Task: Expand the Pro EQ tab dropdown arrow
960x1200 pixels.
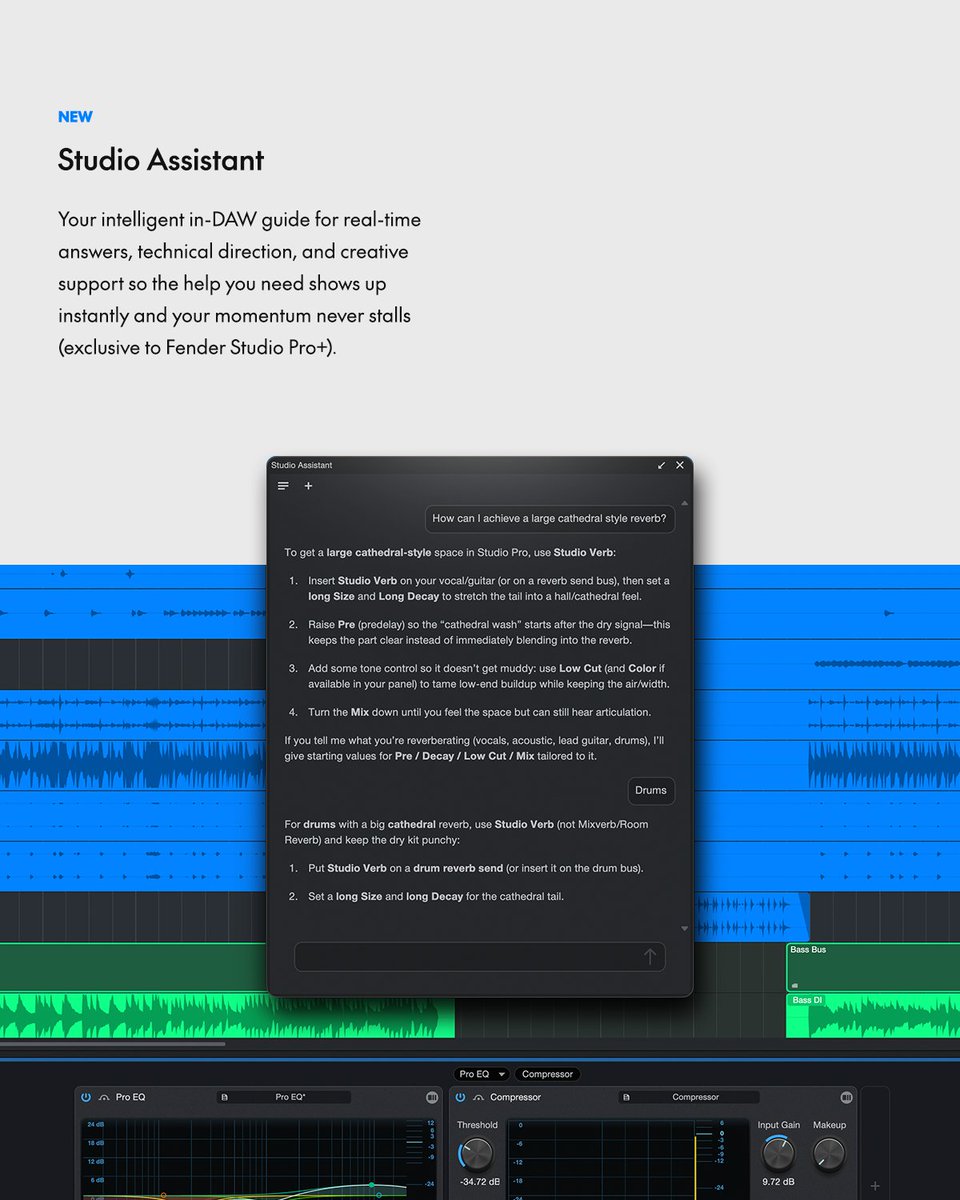Action: [502, 1074]
